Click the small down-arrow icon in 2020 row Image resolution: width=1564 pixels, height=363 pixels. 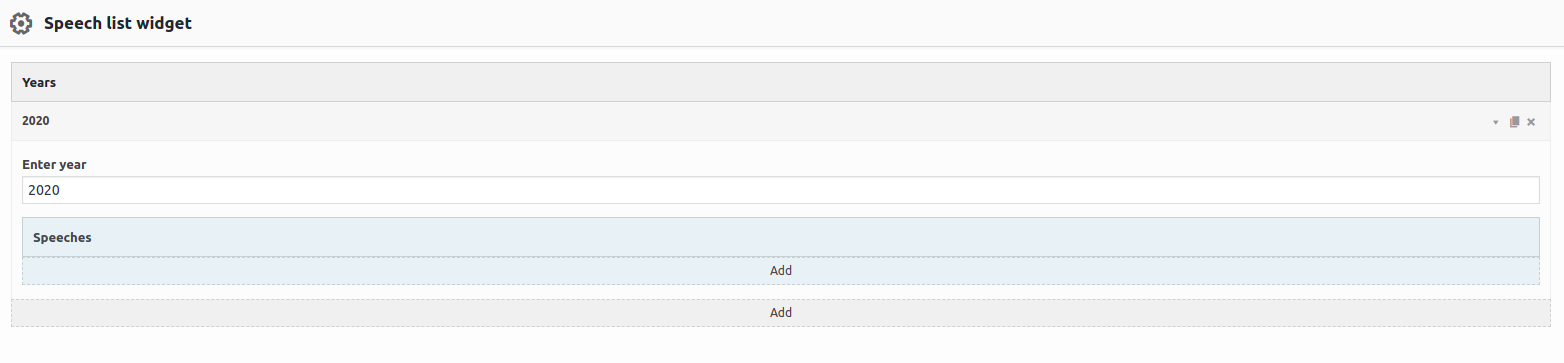(1496, 122)
